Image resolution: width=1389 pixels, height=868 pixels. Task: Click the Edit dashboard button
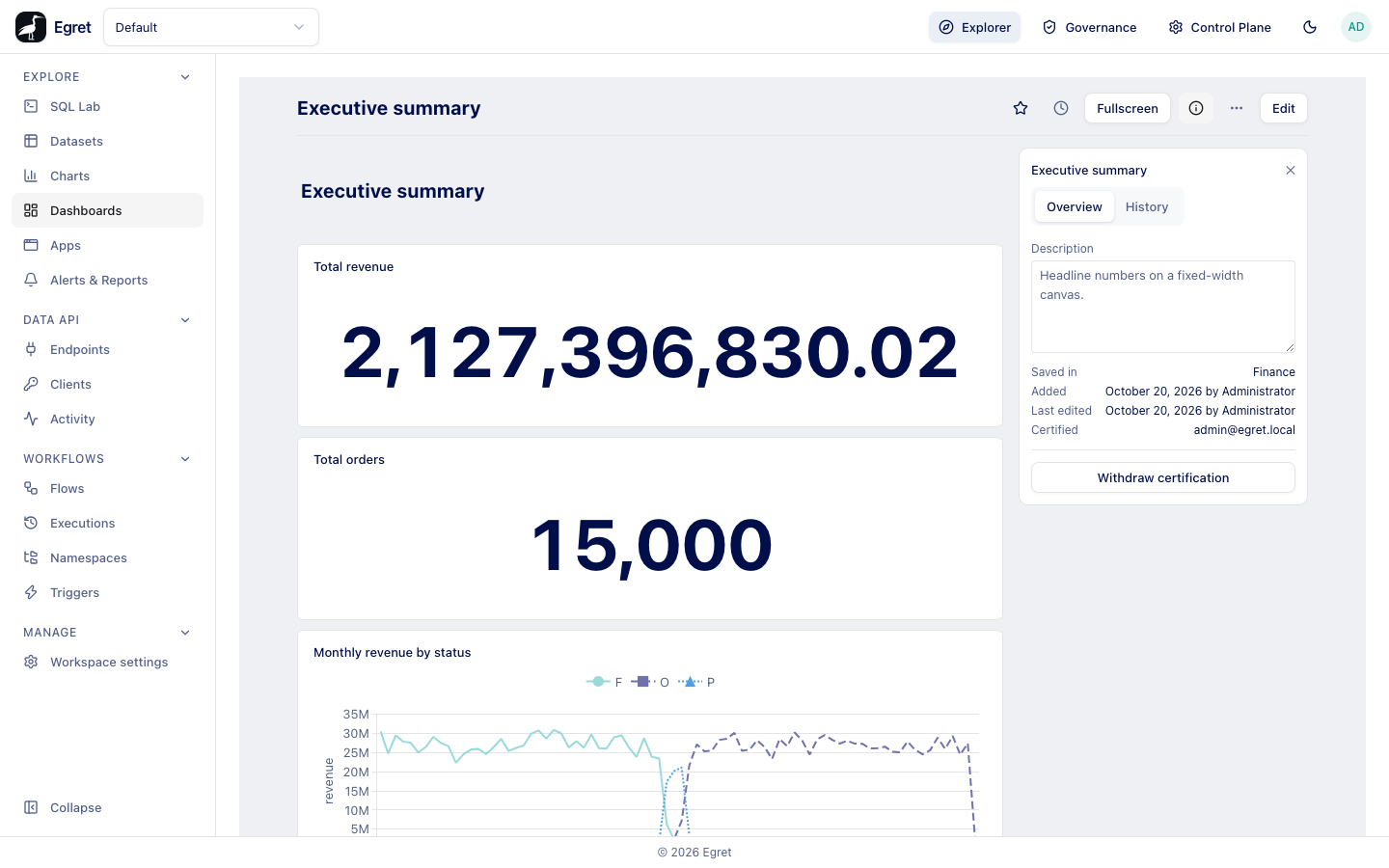point(1284,108)
